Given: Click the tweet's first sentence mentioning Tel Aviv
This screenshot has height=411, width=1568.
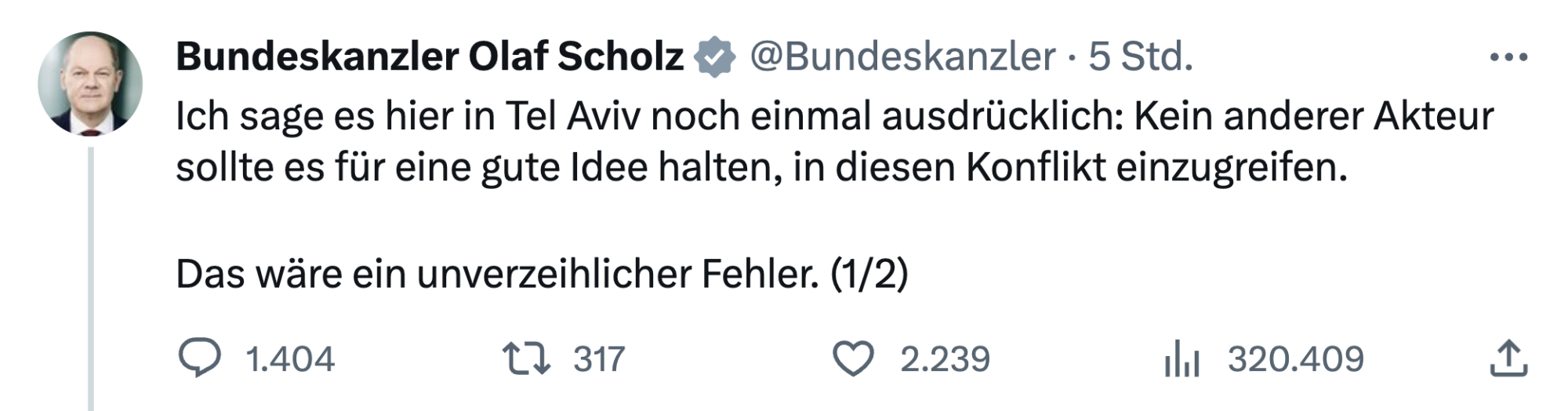Looking at the screenshot, I should 834,116.
